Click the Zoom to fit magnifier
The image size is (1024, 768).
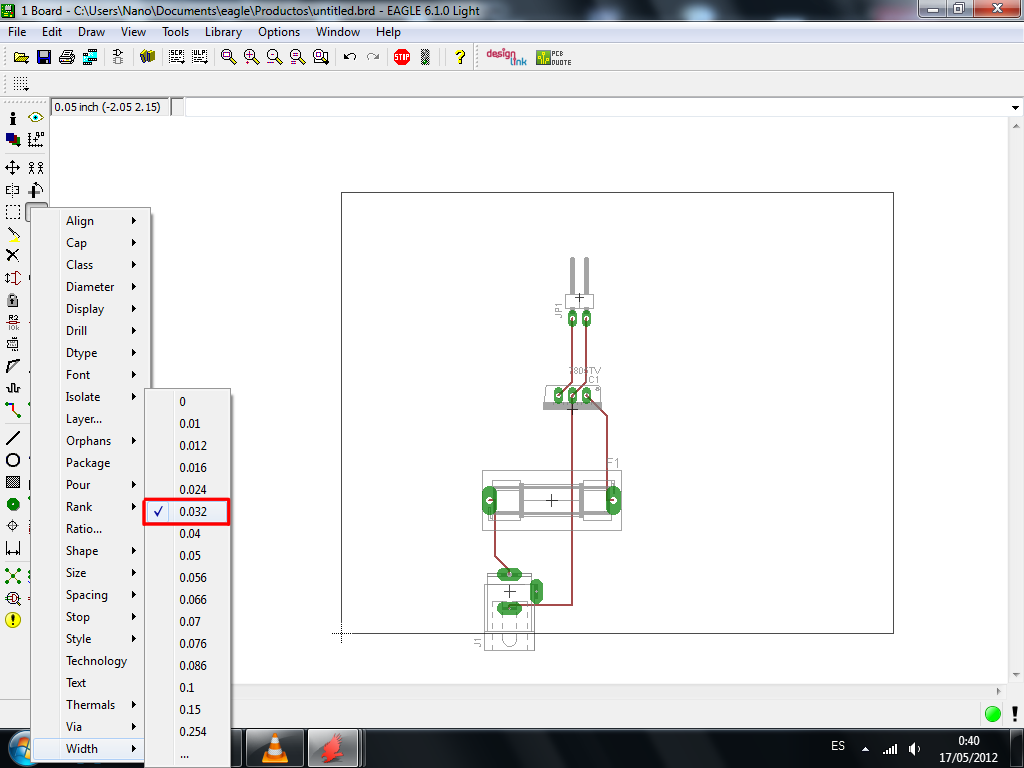[228, 57]
